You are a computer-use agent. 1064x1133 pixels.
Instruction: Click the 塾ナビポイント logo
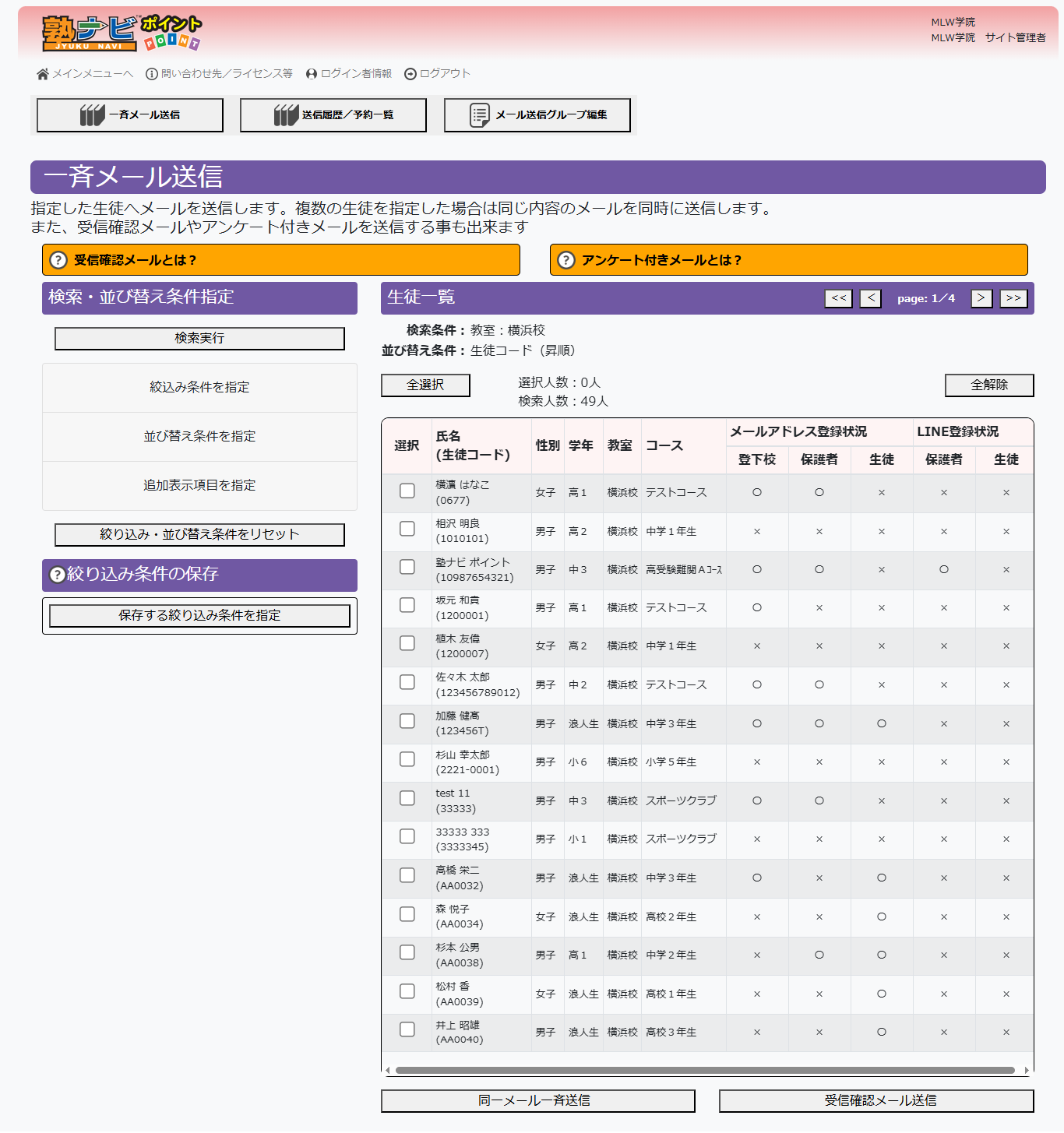pyautogui.click(x=117, y=30)
